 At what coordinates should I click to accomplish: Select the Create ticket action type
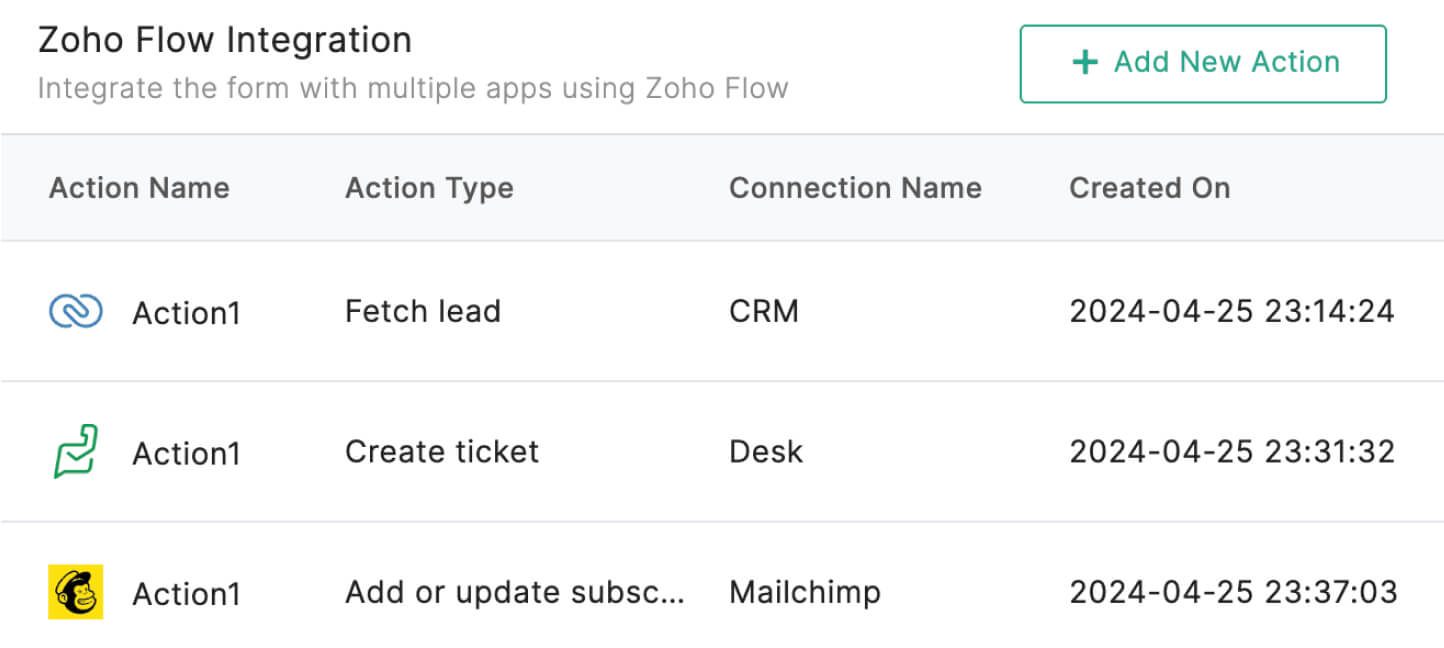(442, 452)
